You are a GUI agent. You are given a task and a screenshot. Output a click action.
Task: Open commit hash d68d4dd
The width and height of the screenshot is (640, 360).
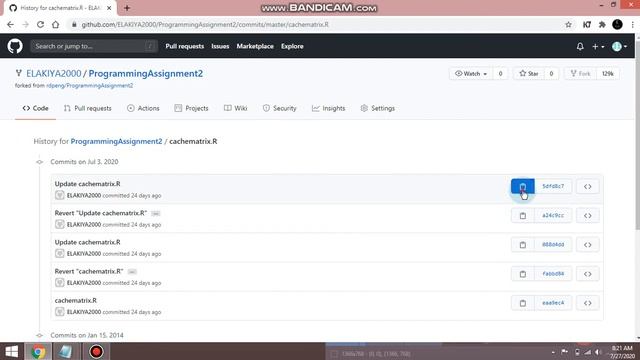553,245
